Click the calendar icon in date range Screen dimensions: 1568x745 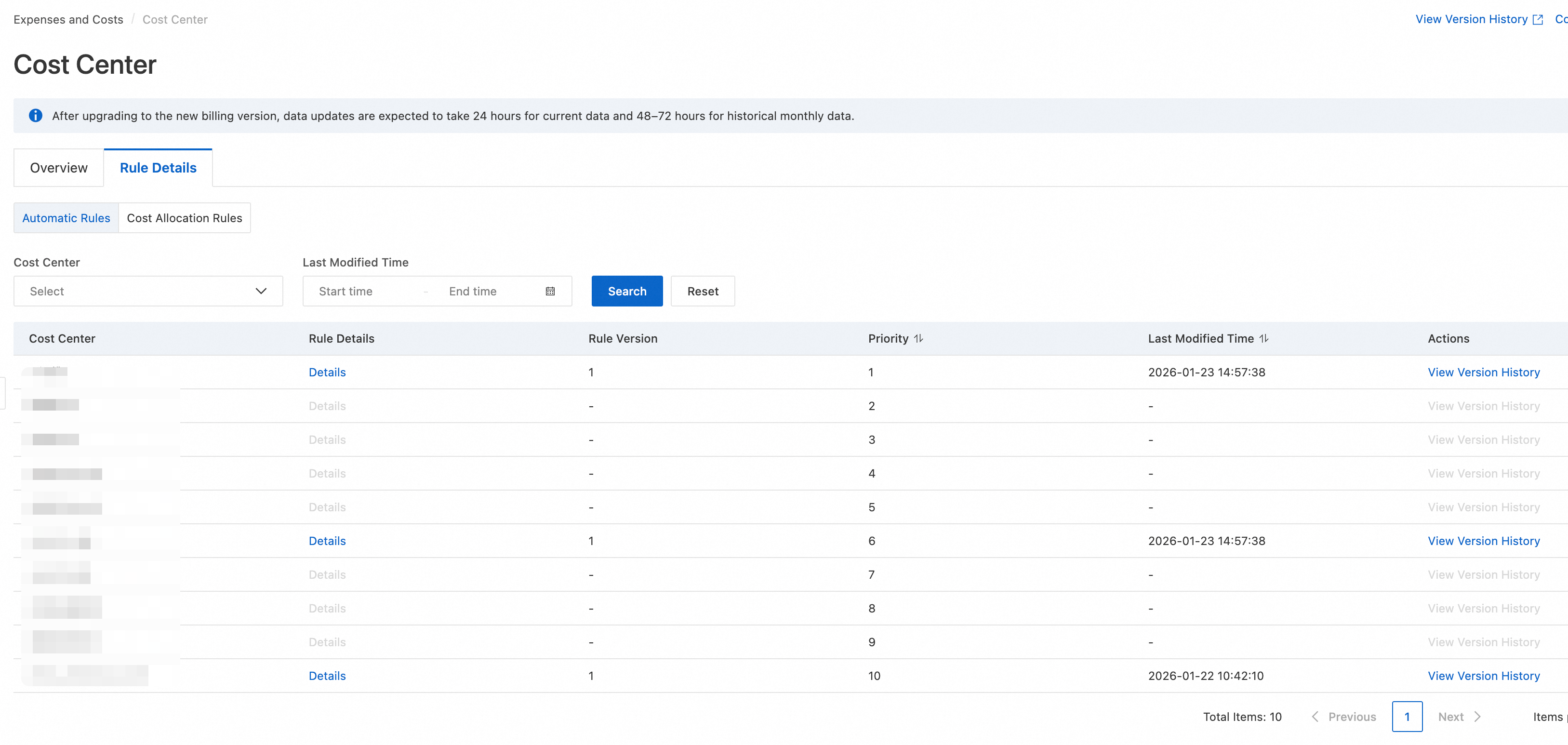550,292
